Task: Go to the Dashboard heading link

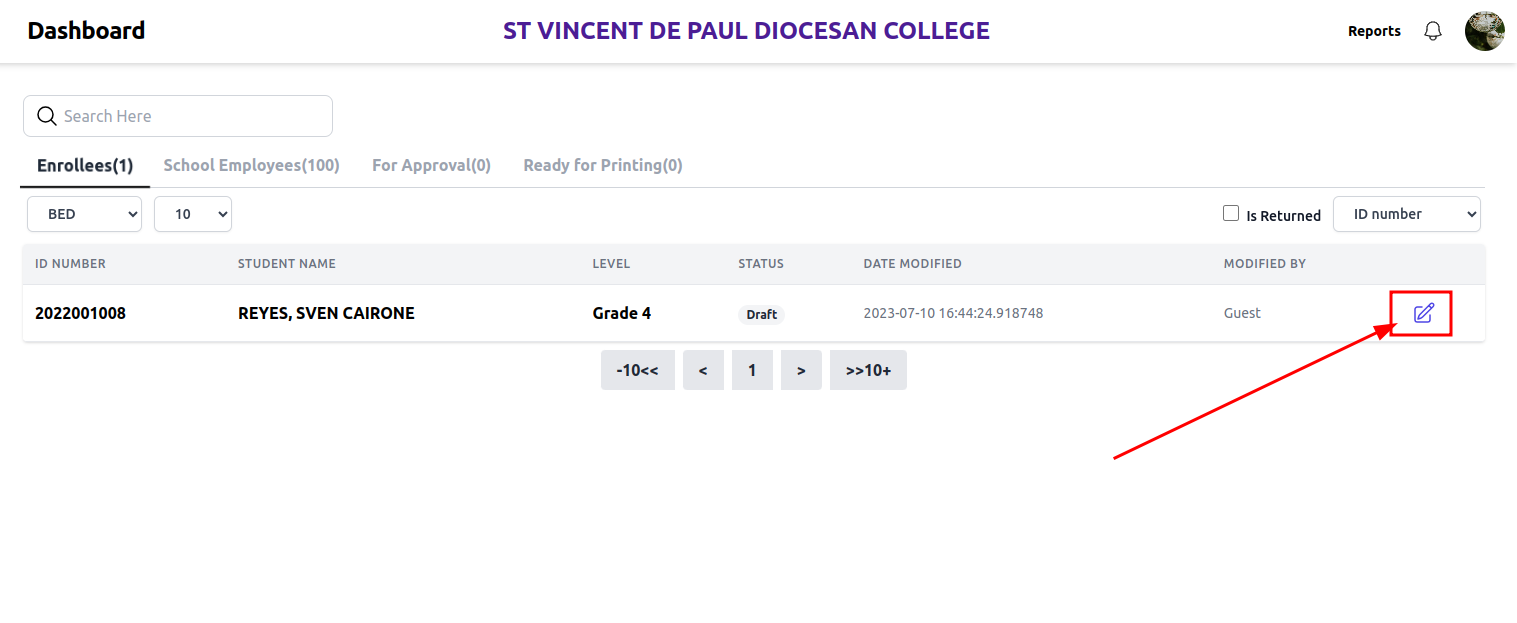Action: click(86, 31)
